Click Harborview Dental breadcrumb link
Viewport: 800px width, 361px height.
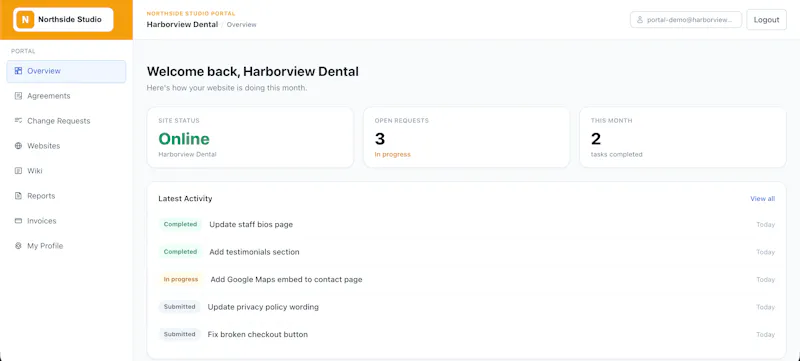pos(182,24)
